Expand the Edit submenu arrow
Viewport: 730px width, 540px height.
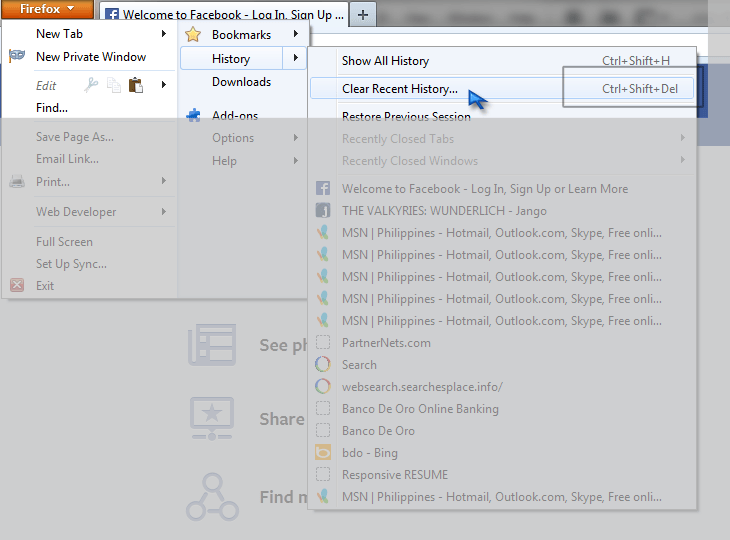pos(164,85)
